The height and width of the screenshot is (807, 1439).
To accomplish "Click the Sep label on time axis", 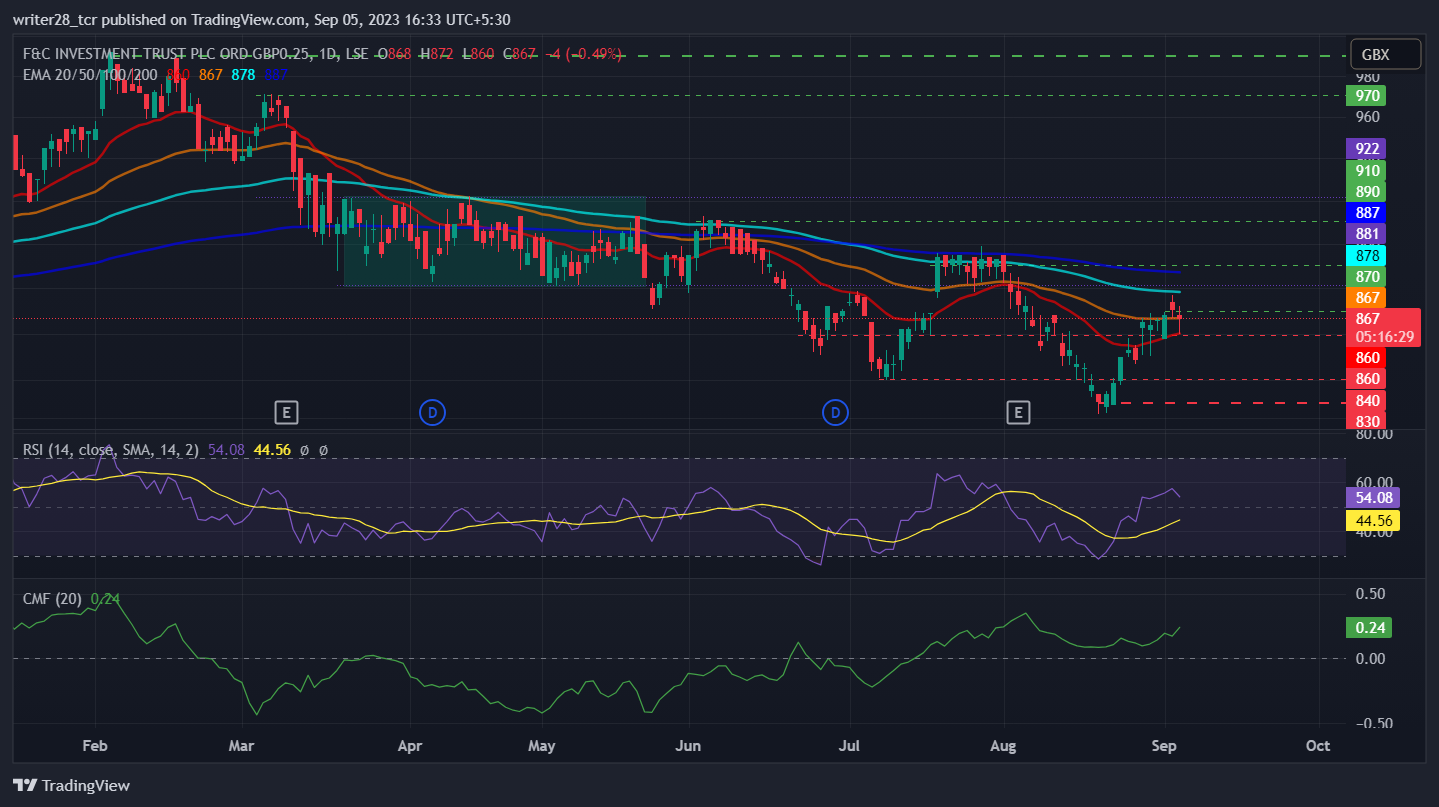I will 1164,746.
